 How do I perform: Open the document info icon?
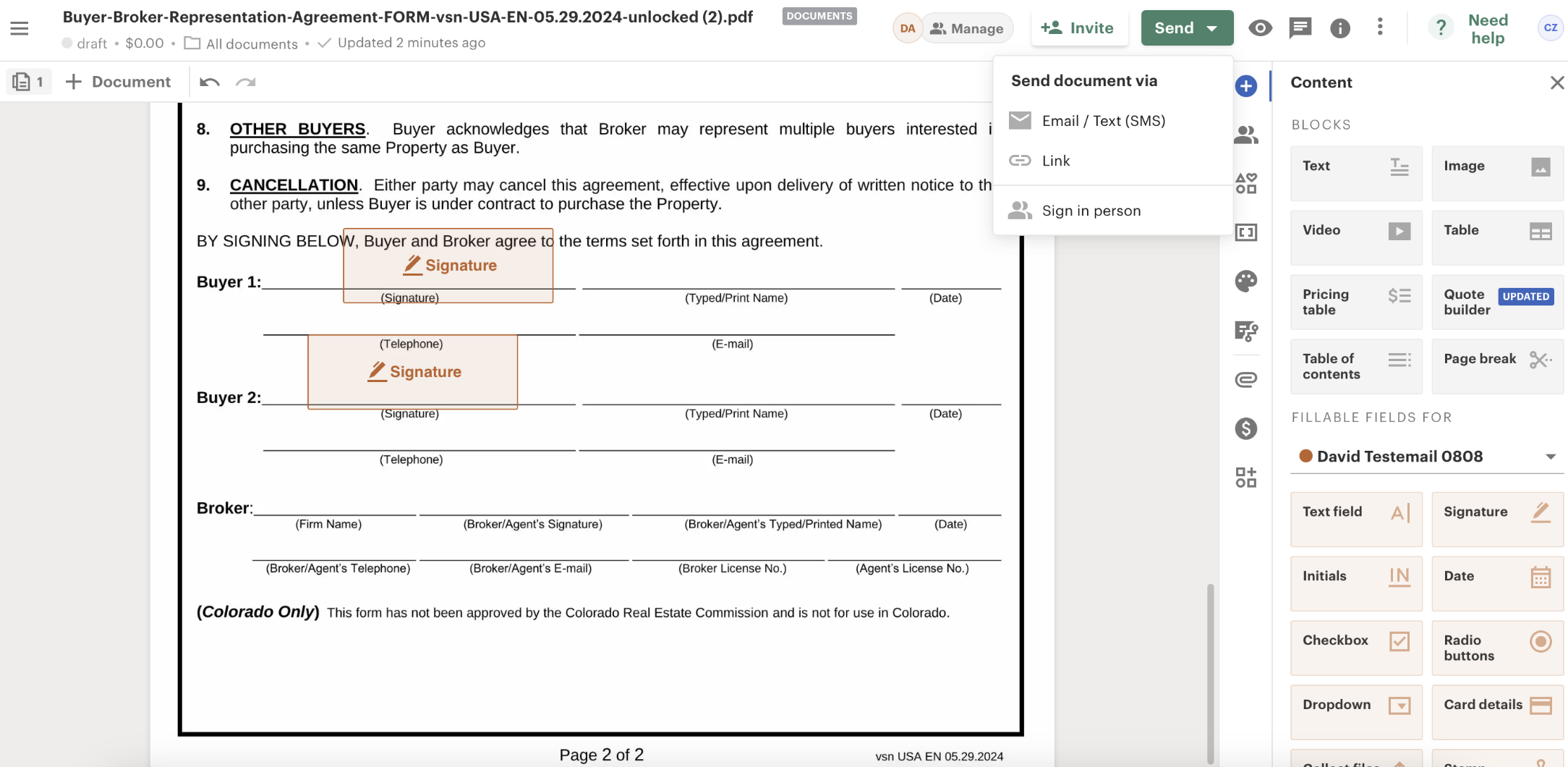click(1339, 28)
